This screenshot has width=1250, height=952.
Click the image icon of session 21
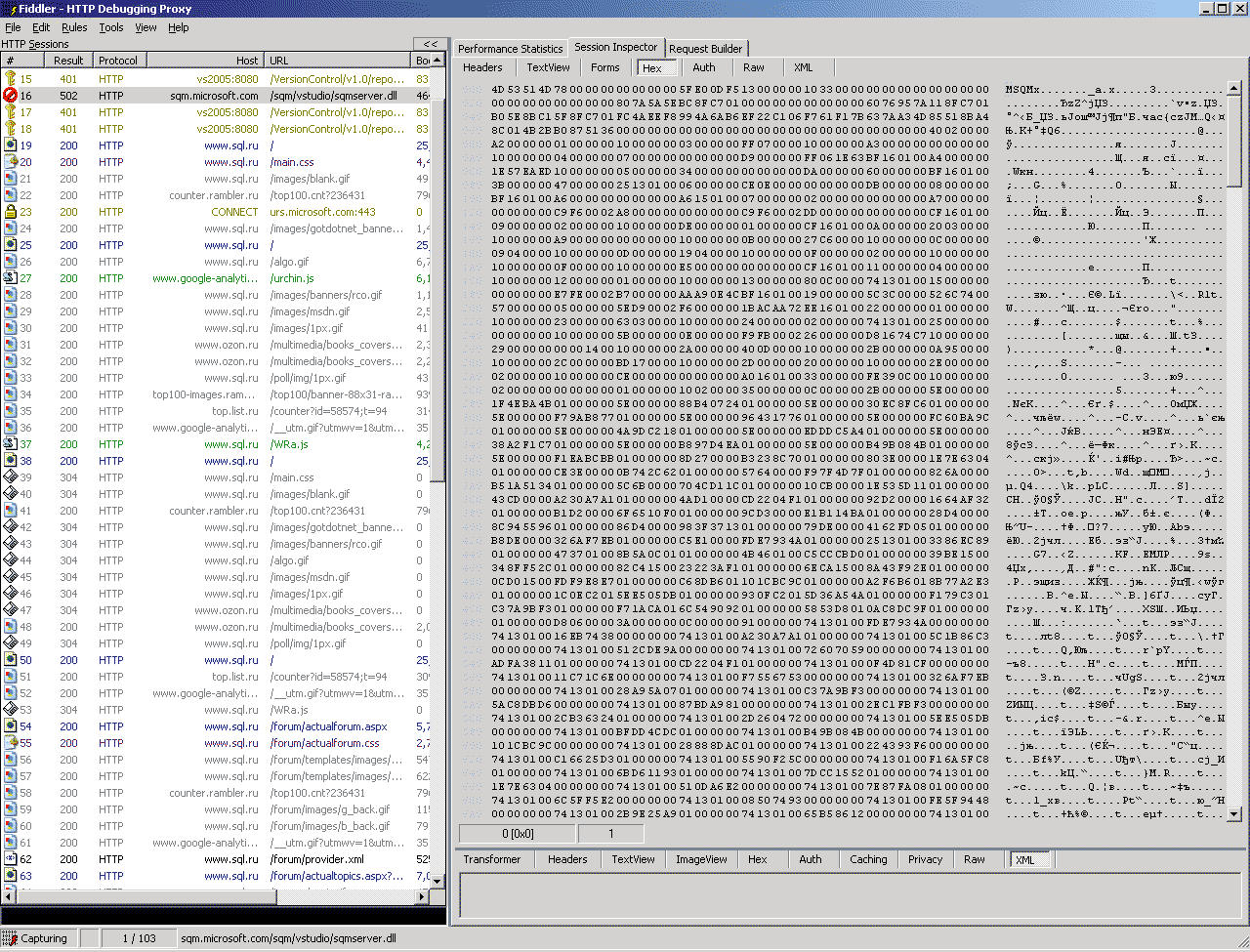coord(11,179)
